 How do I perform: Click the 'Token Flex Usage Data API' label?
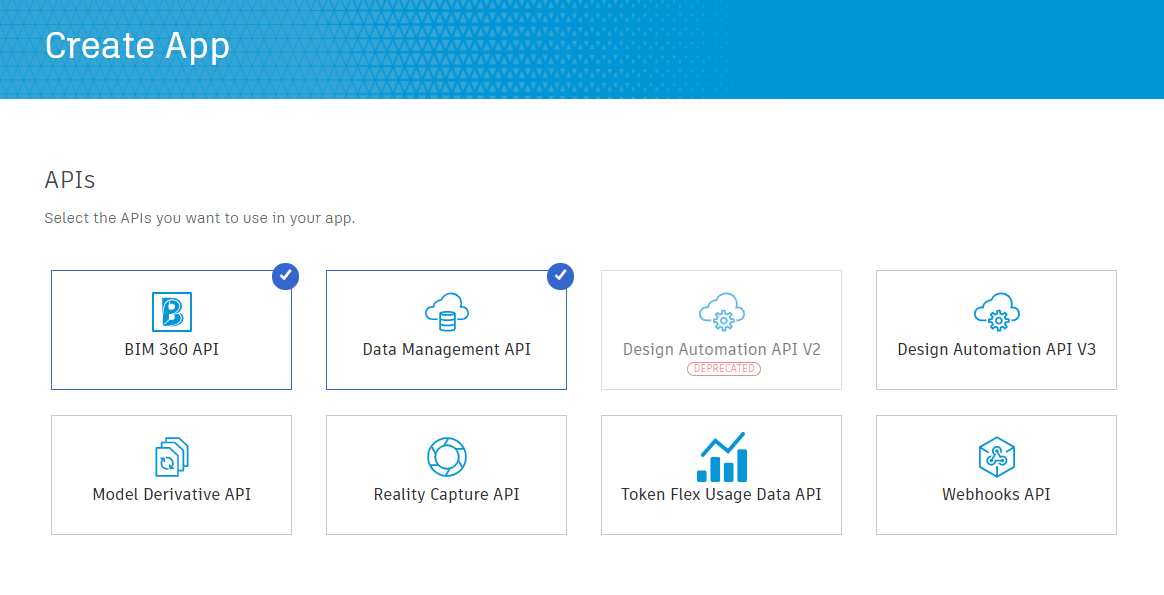point(722,494)
